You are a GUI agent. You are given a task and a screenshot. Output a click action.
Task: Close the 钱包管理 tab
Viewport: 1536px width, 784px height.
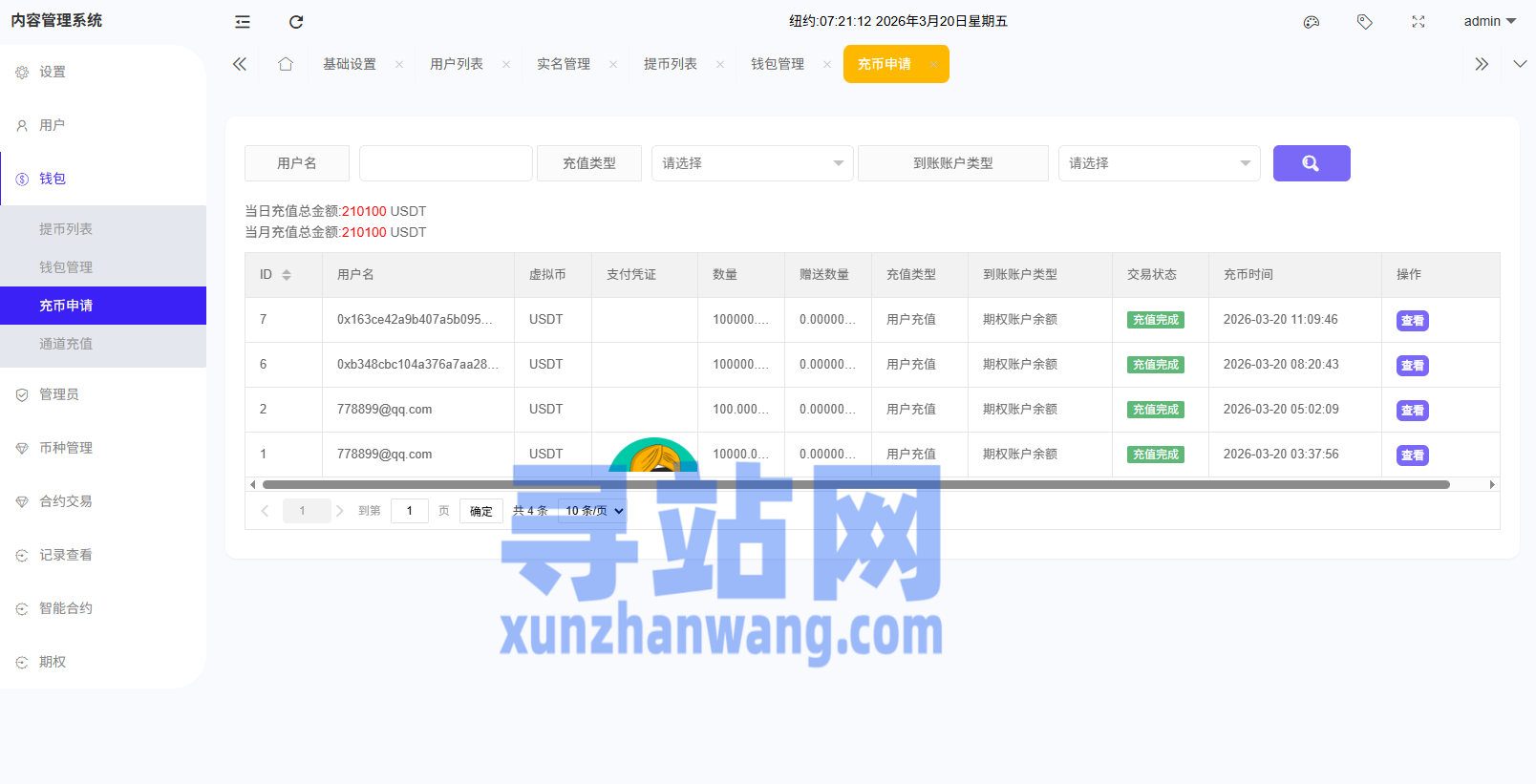pos(827,65)
